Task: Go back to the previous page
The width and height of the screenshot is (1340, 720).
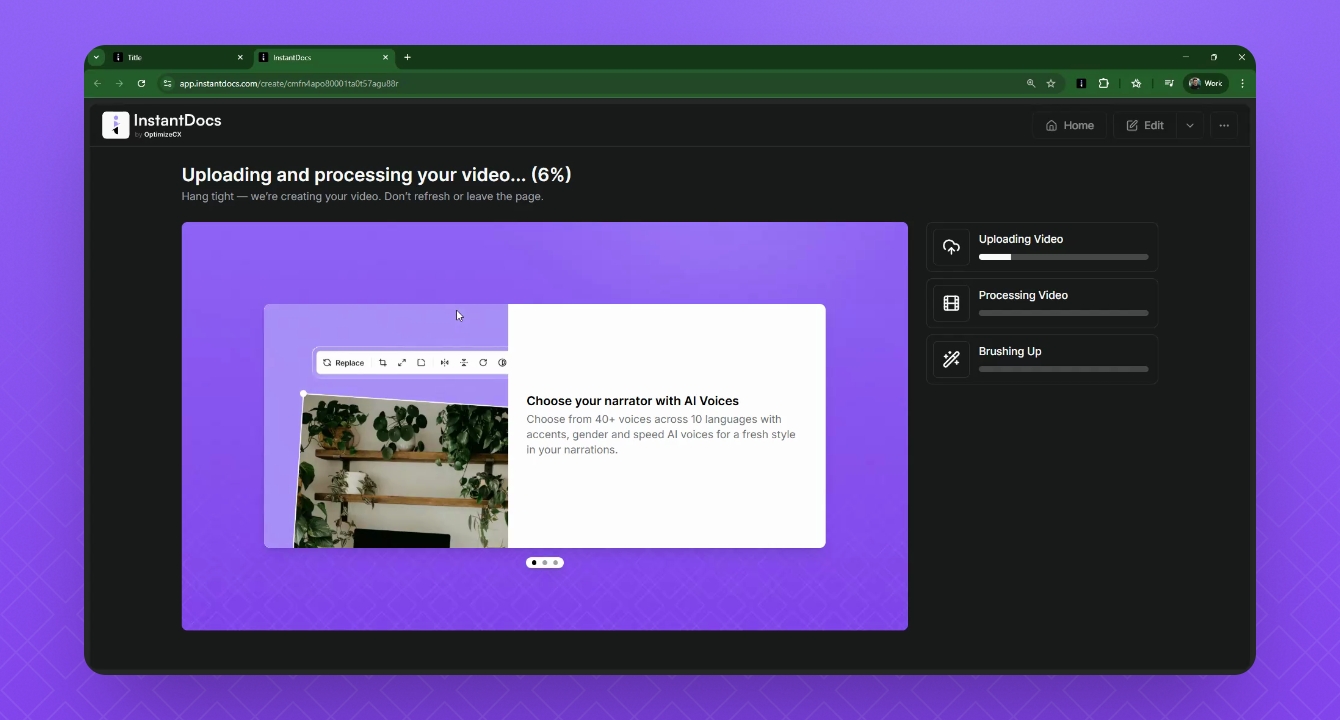Action: point(97,84)
